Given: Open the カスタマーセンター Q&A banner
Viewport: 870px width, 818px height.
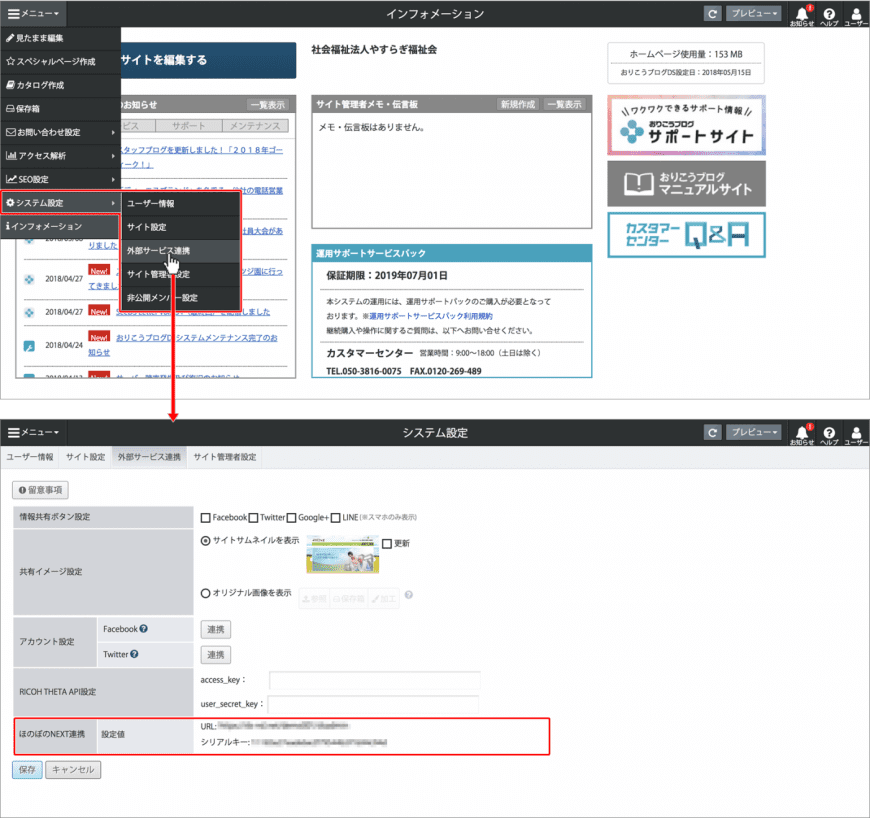Looking at the screenshot, I should point(686,235).
